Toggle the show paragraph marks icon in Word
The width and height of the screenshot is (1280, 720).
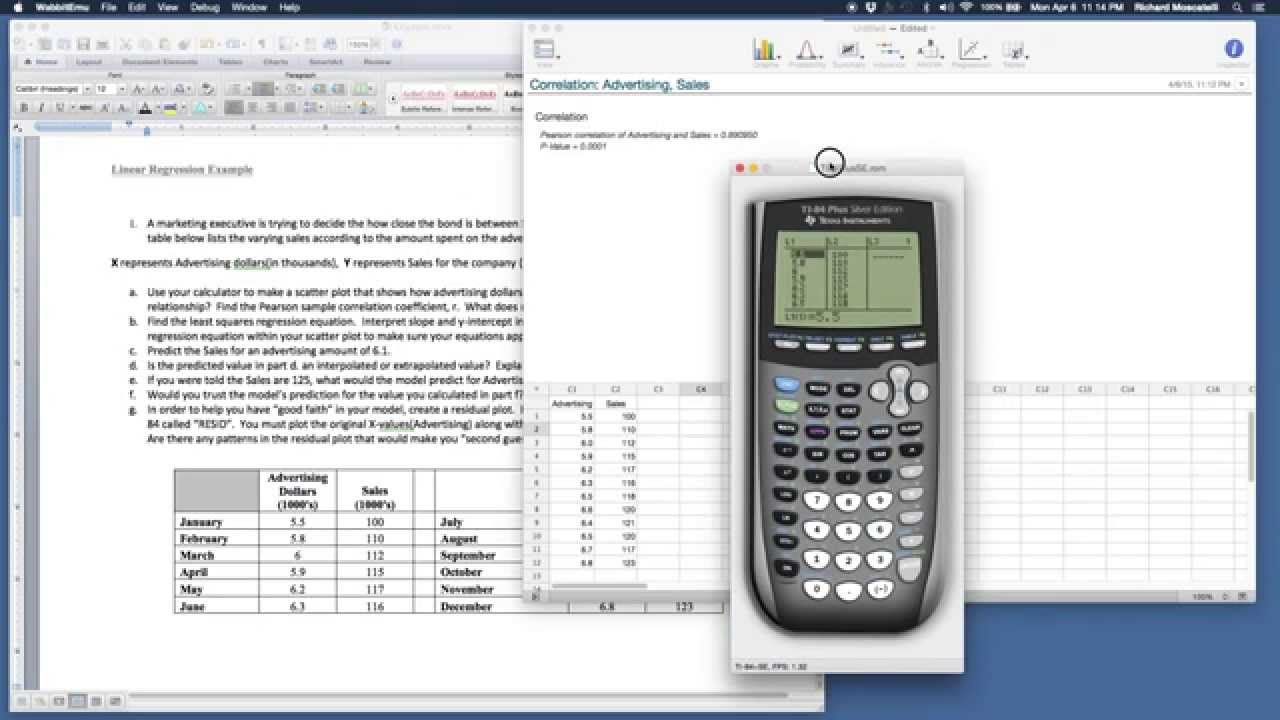[262, 45]
